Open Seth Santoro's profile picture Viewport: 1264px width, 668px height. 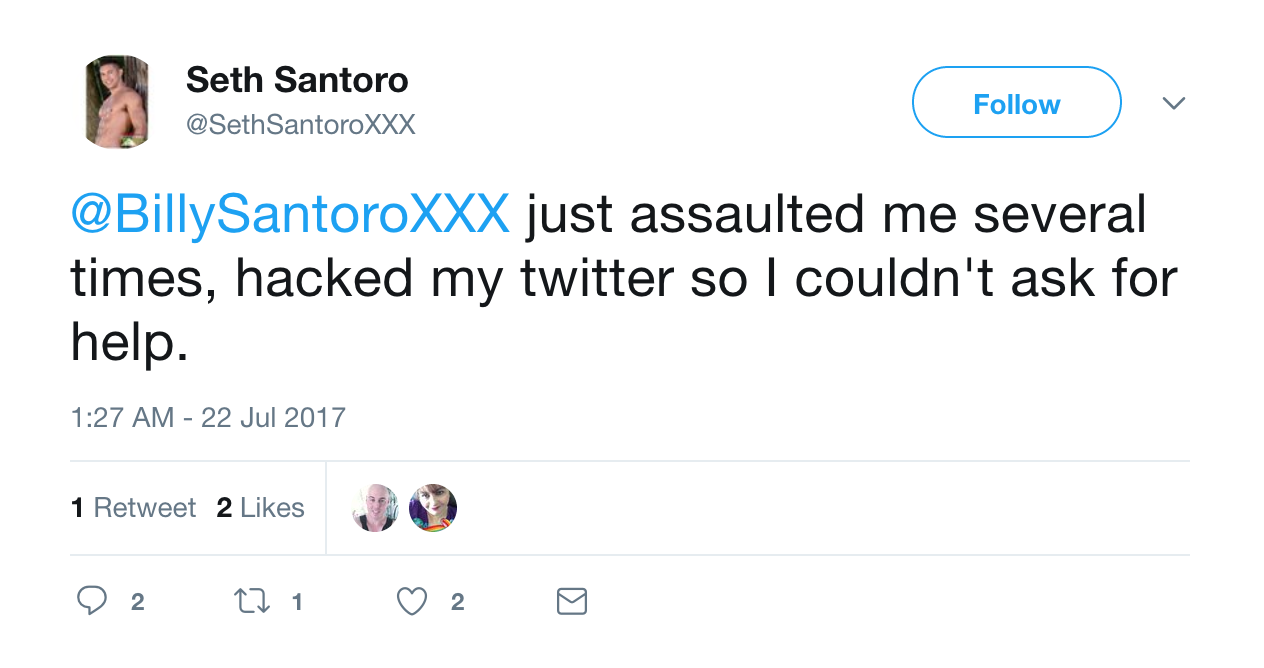pos(117,102)
